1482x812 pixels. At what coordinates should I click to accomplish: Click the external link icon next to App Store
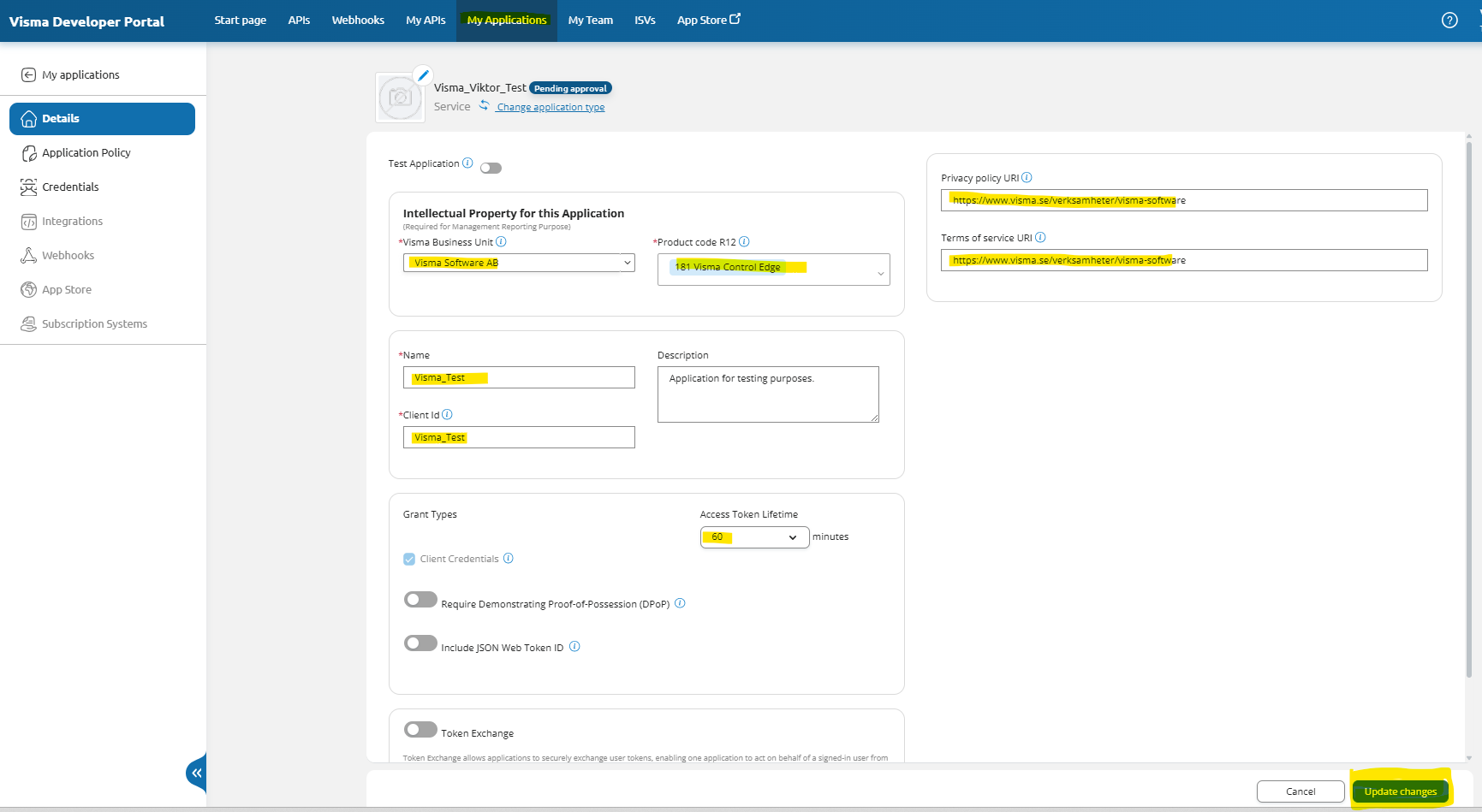click(x=735, y=19)
